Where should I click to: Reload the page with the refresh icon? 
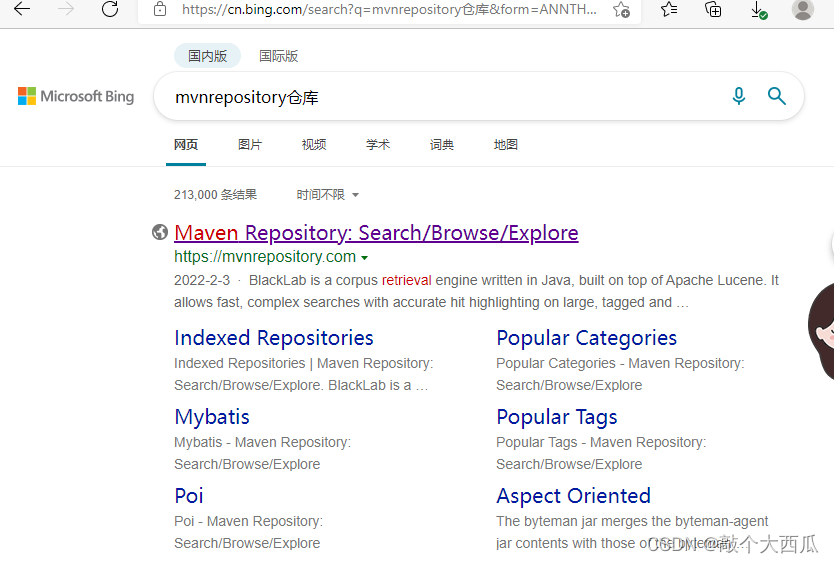coord(110,9)
